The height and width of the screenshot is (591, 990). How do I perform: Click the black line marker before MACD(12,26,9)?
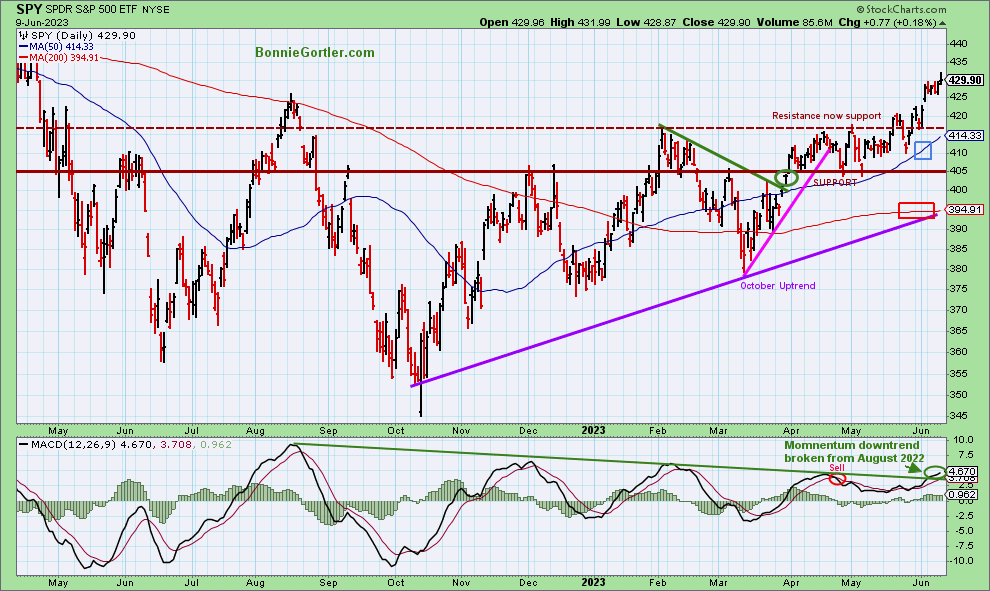point(23,445)
